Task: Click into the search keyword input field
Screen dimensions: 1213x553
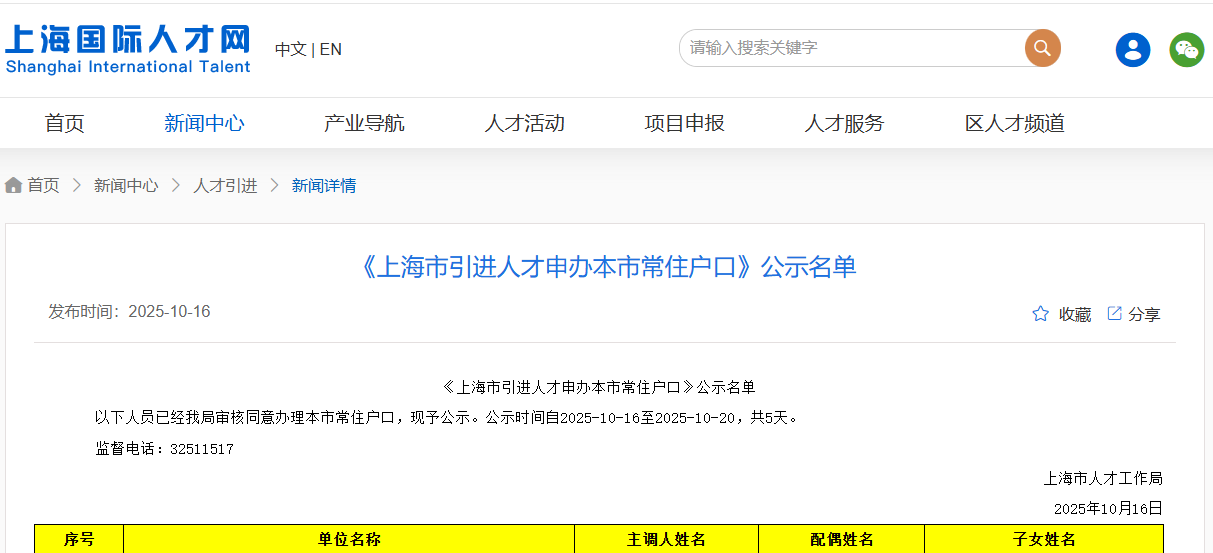Action: coord(850,48)
